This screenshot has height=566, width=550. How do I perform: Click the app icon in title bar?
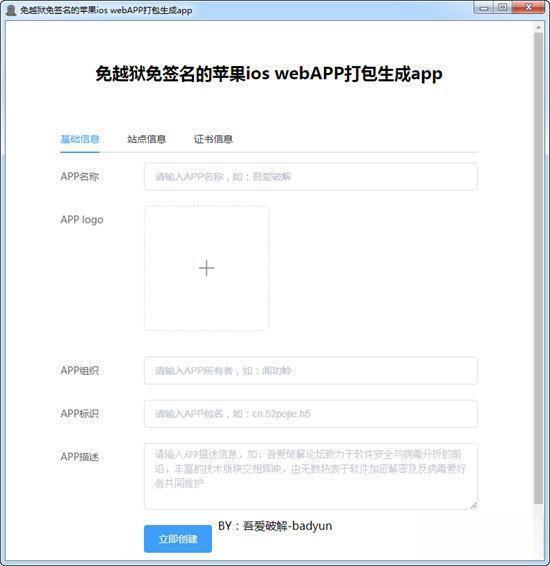11,10
